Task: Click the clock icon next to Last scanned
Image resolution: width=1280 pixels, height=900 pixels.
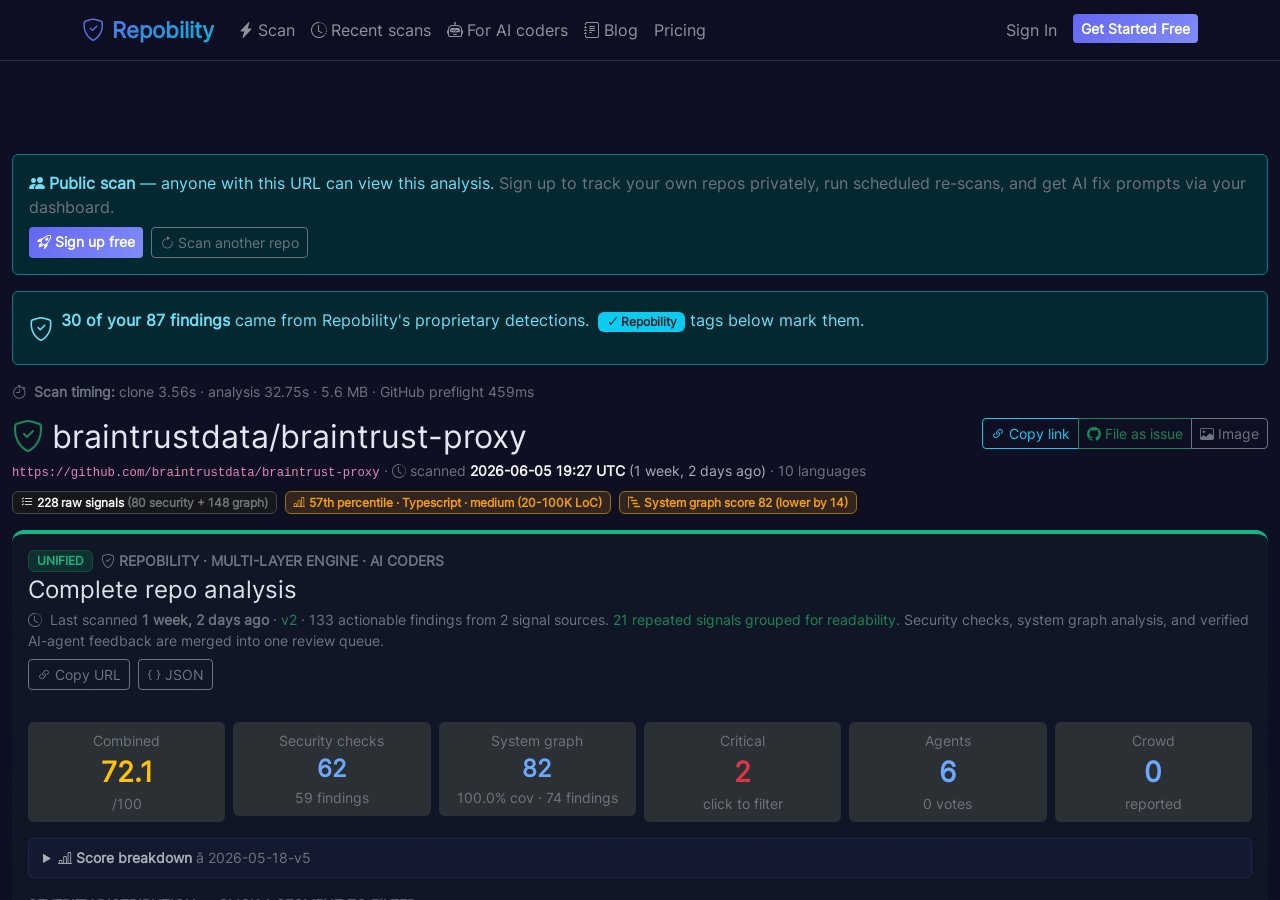Action: click(35, 620)
